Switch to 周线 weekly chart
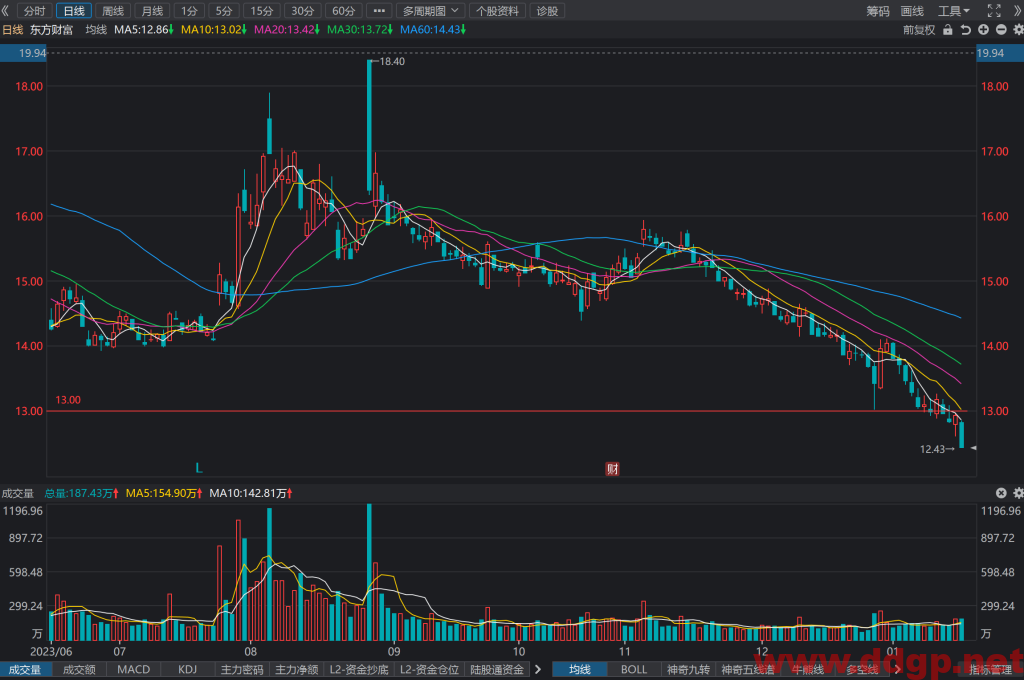The width and height of the screenshot is (1024, 680). click(x=113, y=11)
